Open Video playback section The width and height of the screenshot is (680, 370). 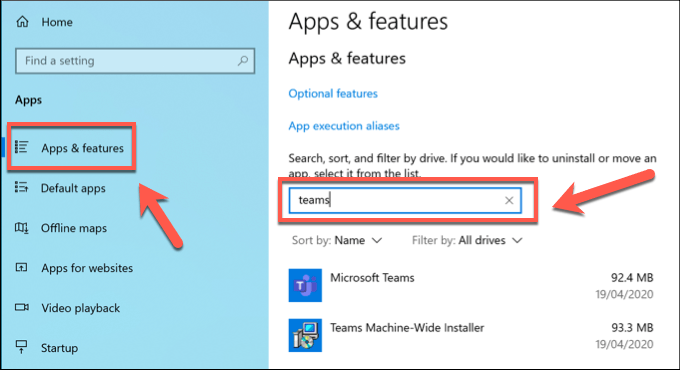point(81,308)
